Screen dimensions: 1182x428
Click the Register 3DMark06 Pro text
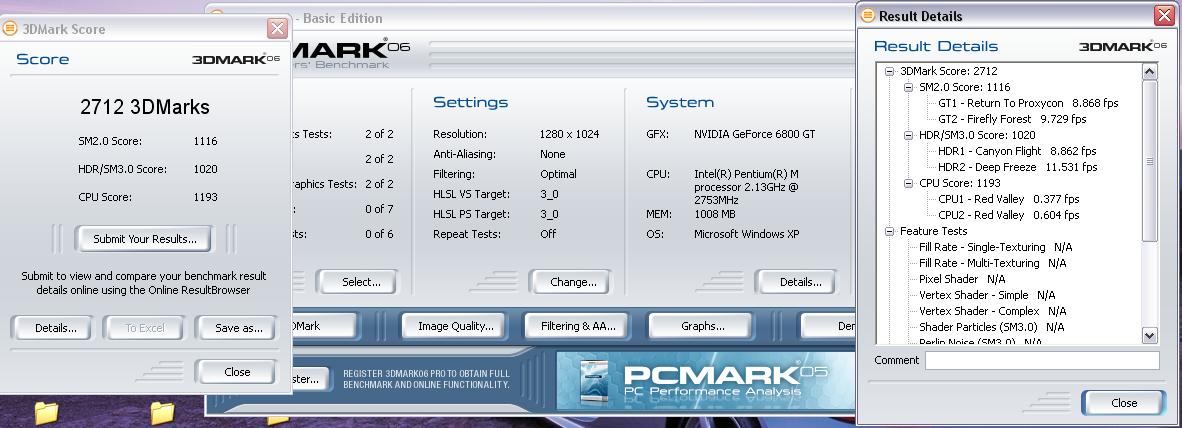427,379
